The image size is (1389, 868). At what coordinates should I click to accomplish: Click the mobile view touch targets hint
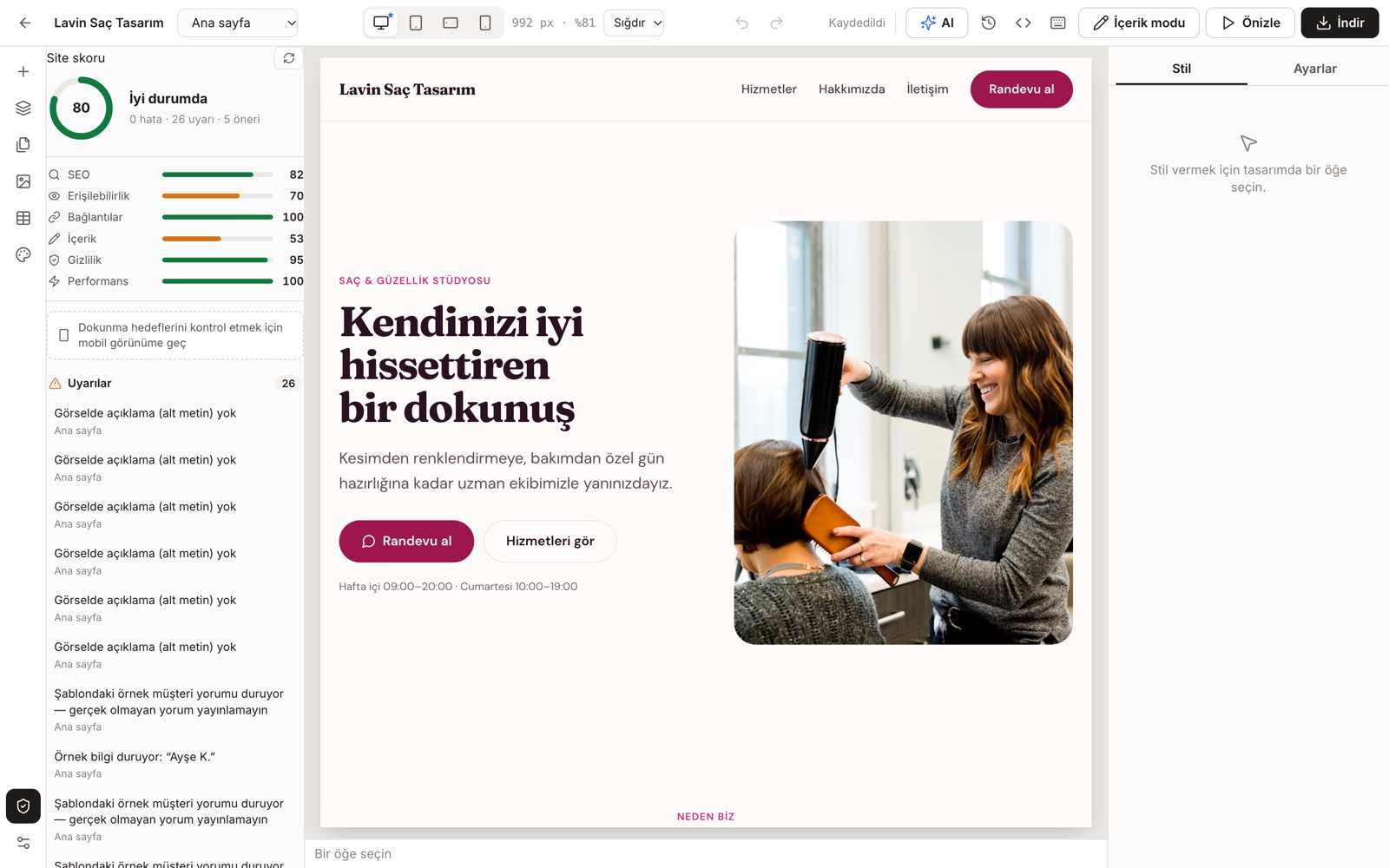175,335
